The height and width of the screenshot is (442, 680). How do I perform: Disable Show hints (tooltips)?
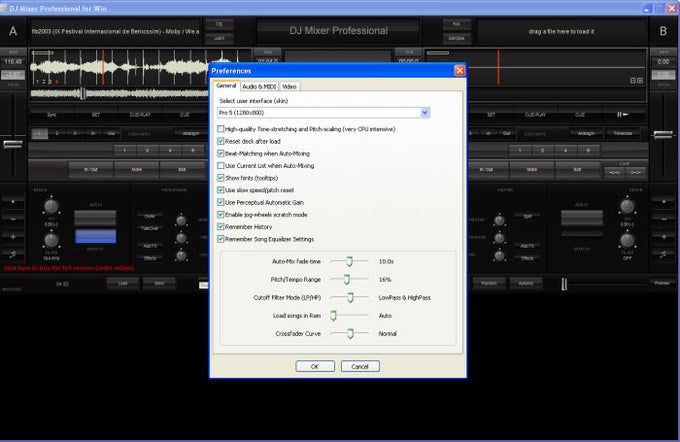click(x=221, y=178)
